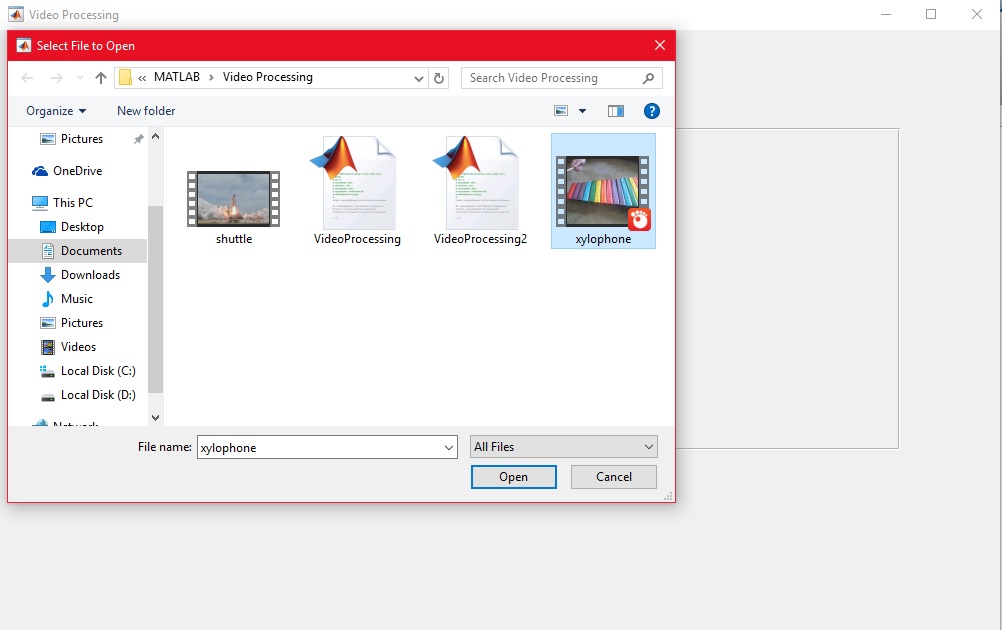Select the xylophone video file
The image size is (1002, 630).
pos(603,192)
